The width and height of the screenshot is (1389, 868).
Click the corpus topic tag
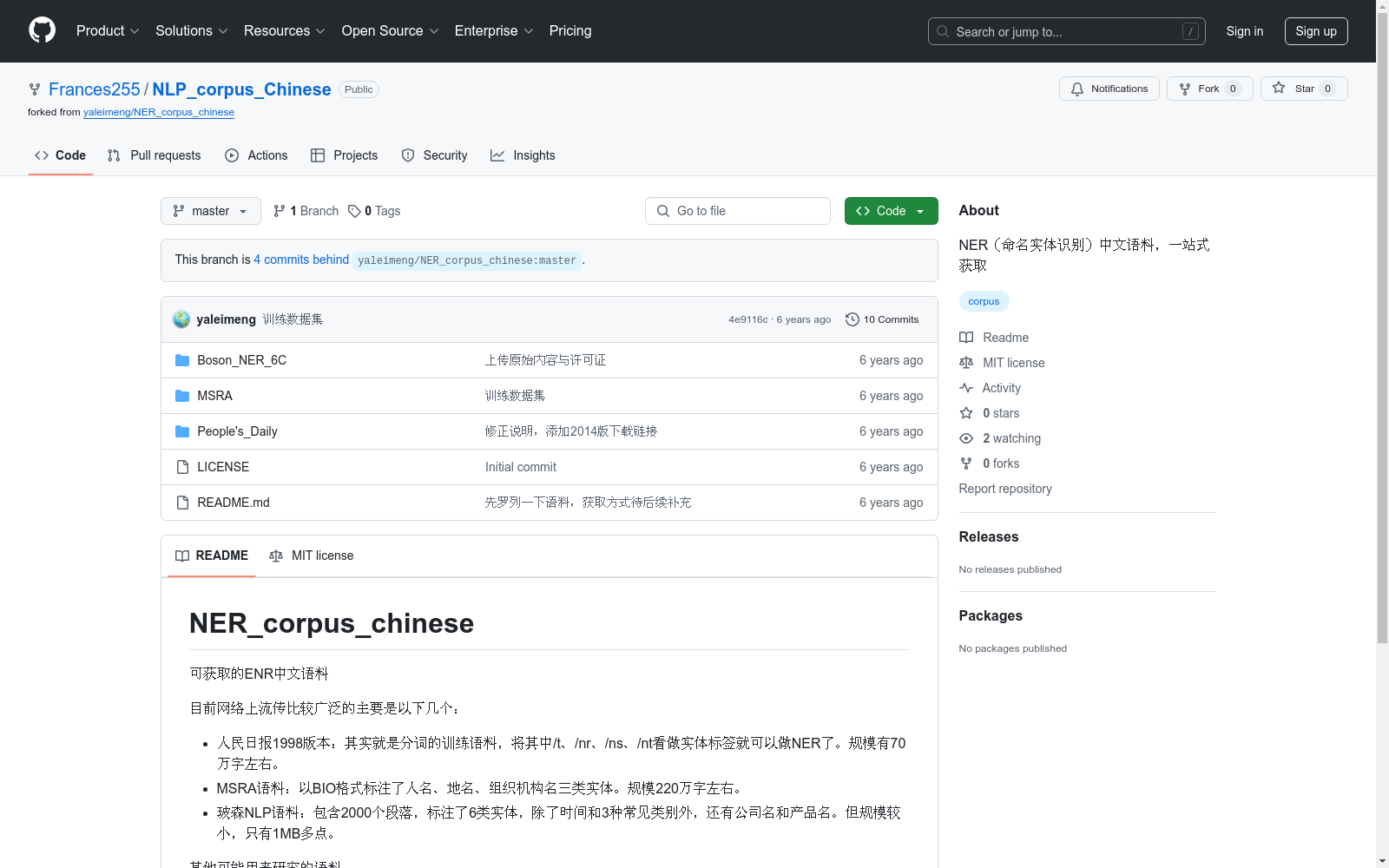(x=984, y=301)
